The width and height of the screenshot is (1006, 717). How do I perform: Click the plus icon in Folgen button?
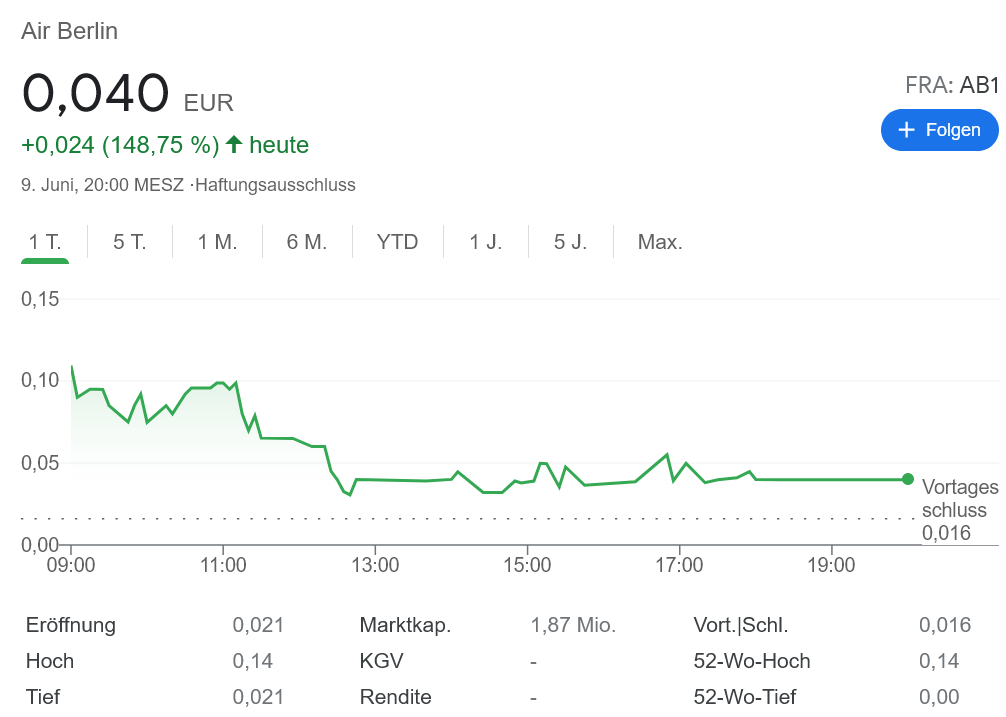(x=907, y=130)
